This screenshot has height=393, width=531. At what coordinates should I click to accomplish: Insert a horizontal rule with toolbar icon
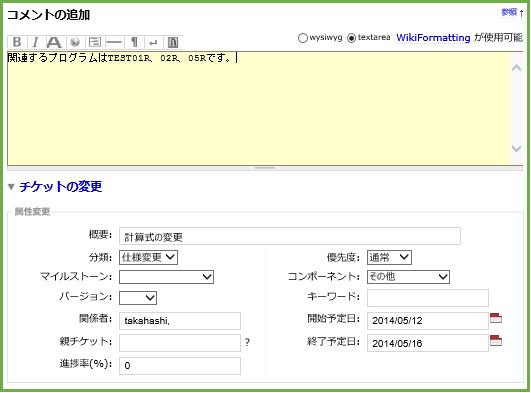click(114, 42)
